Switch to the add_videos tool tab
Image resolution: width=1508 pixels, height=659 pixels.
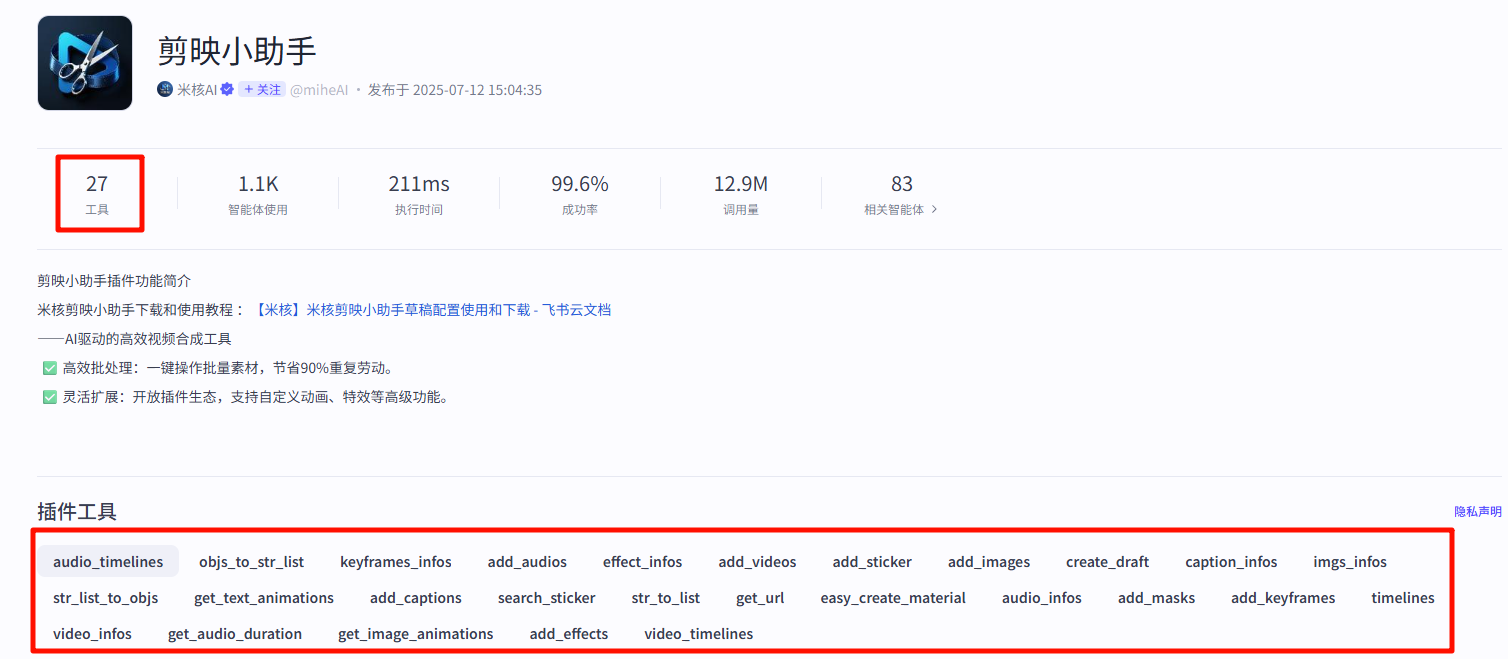point(757,562)
